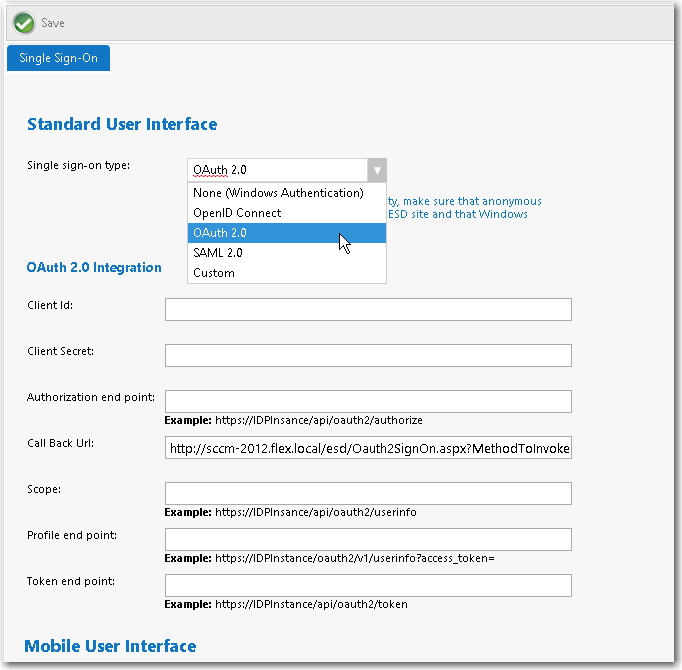Switch to the Single Sign-On tab
Viewport: 682px width, 670px height.
point(58,58)
